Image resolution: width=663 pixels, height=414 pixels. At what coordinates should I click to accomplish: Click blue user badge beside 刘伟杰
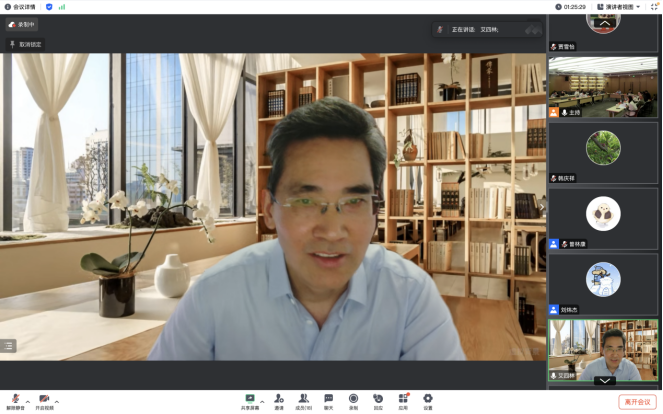(553, 310)
